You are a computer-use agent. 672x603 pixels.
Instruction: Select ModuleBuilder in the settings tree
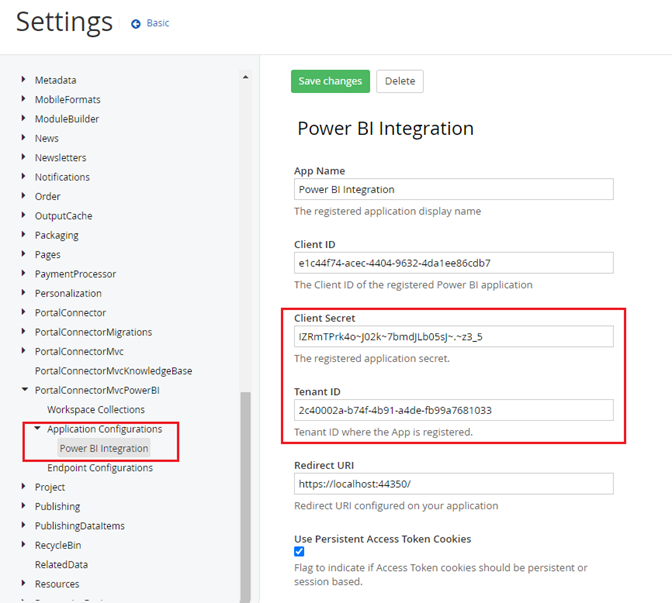(67, 119)
